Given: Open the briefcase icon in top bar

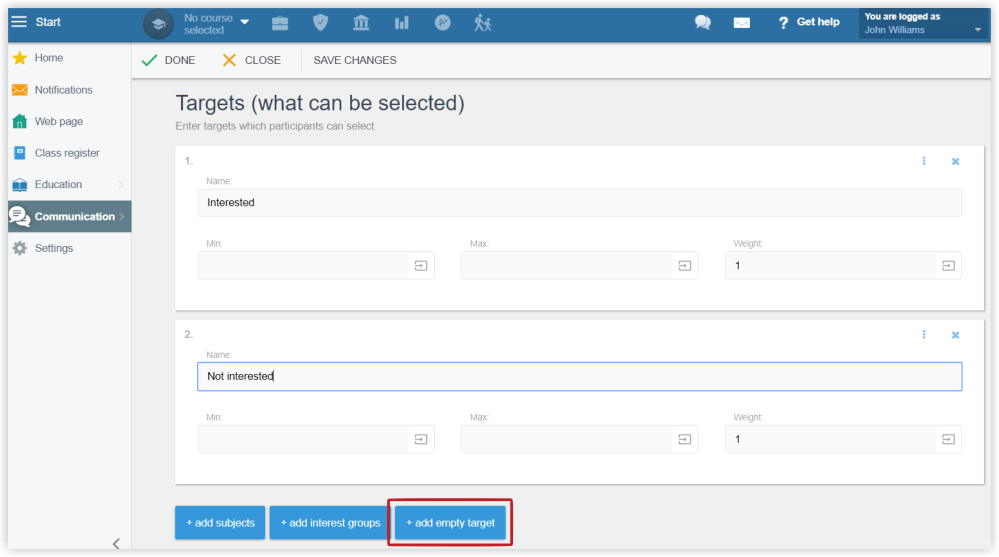Looking at the screenshot, I should [x=280, y=24].
